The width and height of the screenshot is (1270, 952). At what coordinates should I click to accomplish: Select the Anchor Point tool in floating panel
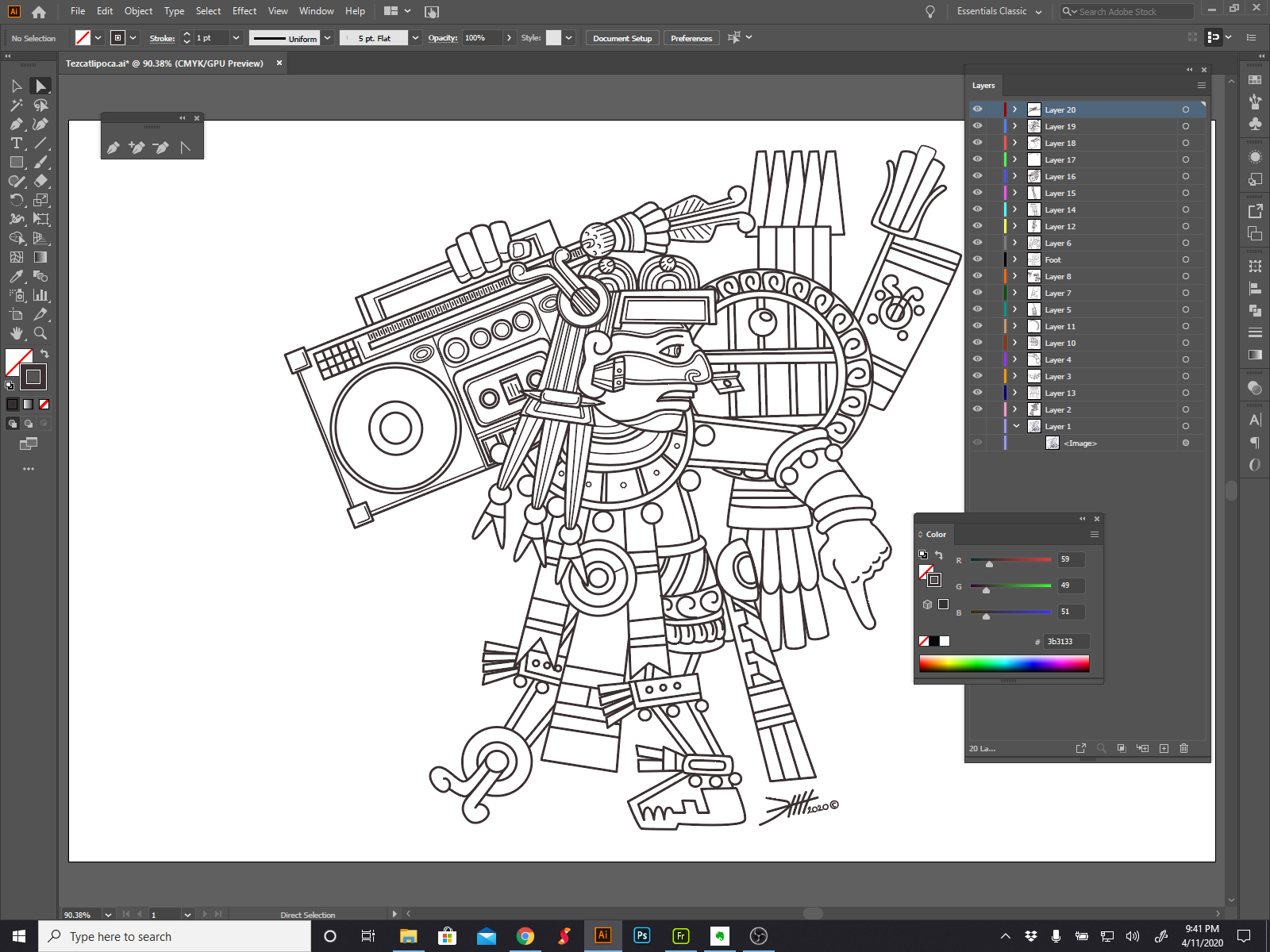point(185,148)
